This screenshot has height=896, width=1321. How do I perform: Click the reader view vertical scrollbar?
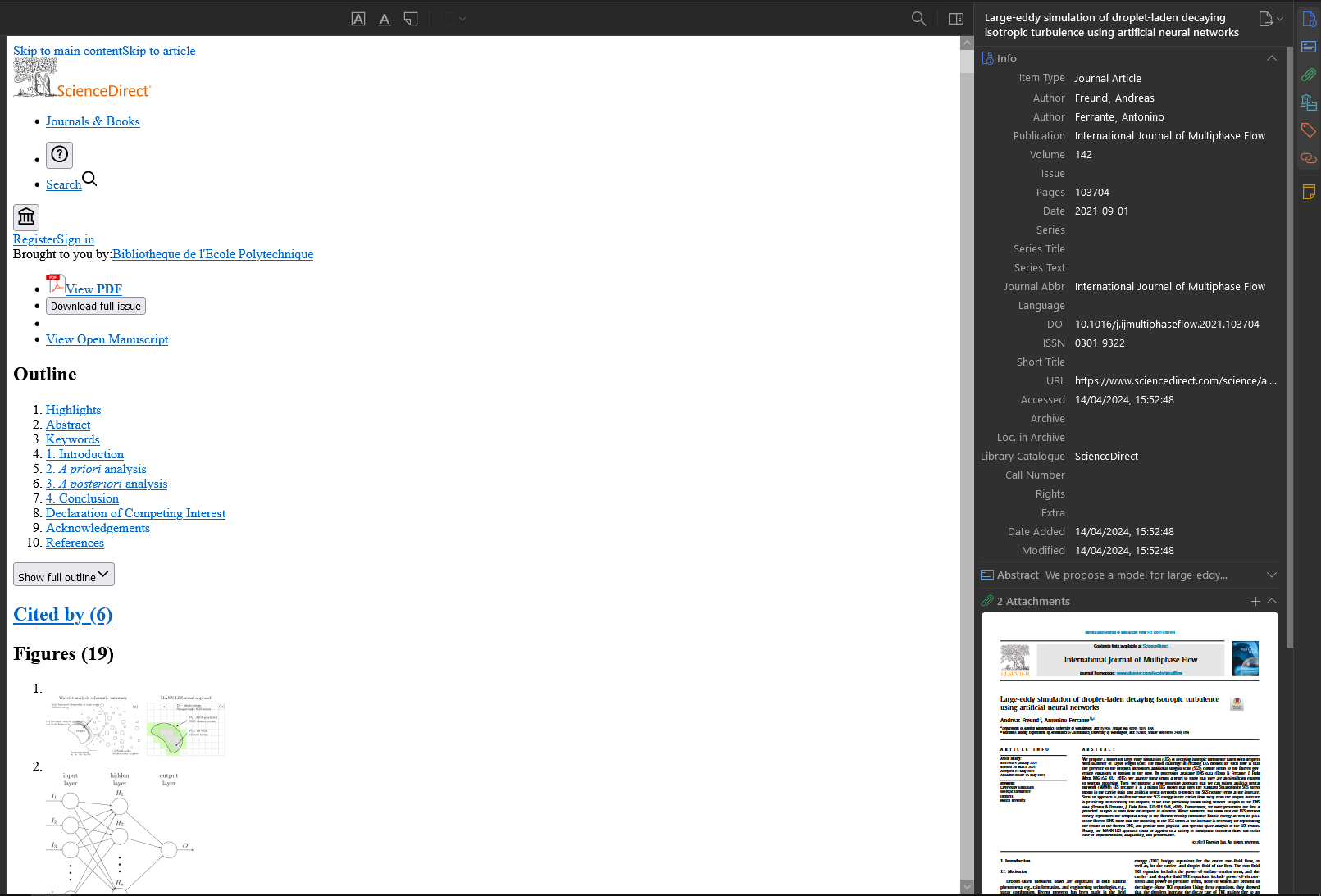click(x=966, y=464)
